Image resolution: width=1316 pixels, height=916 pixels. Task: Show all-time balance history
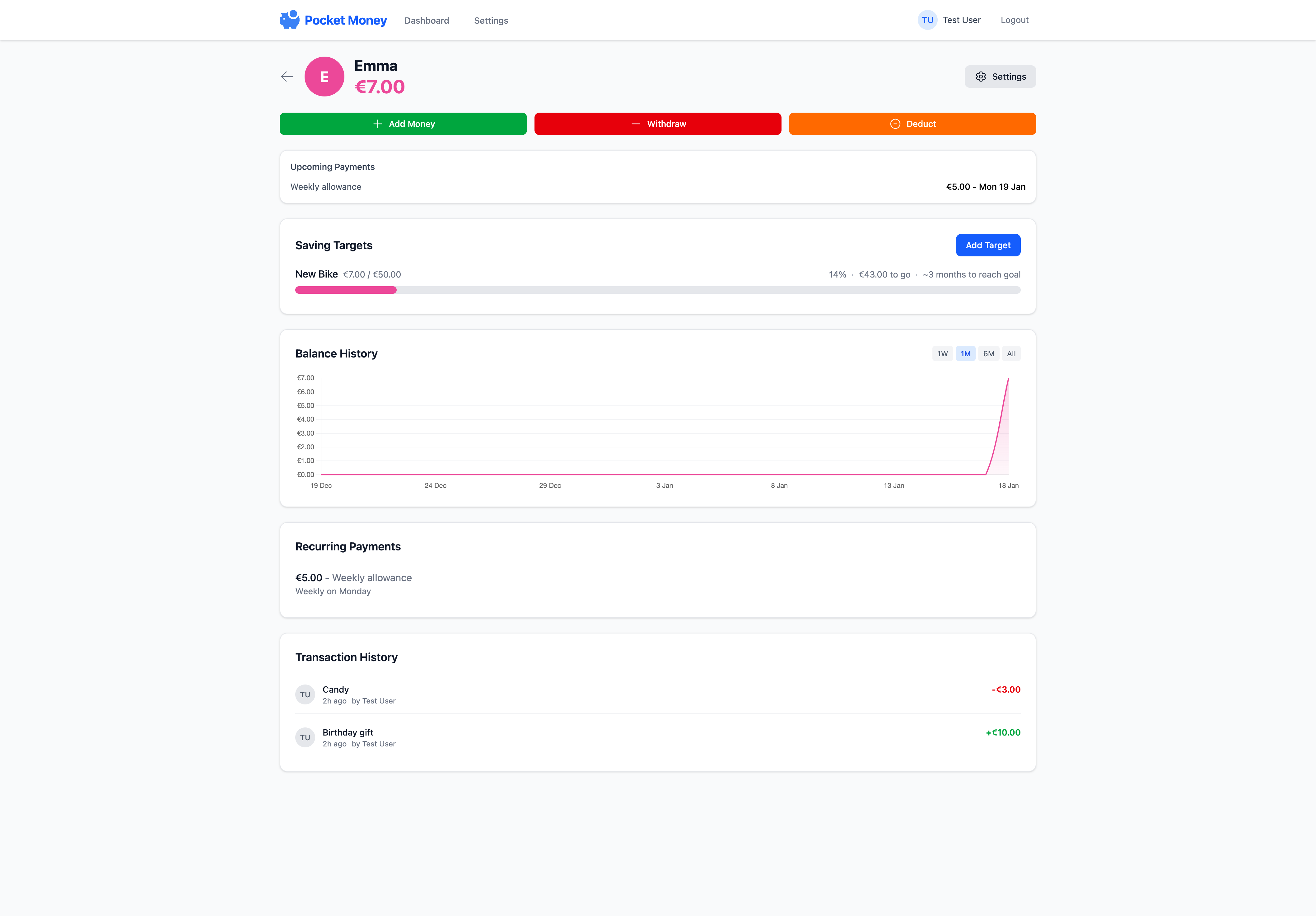[1011, 353]
